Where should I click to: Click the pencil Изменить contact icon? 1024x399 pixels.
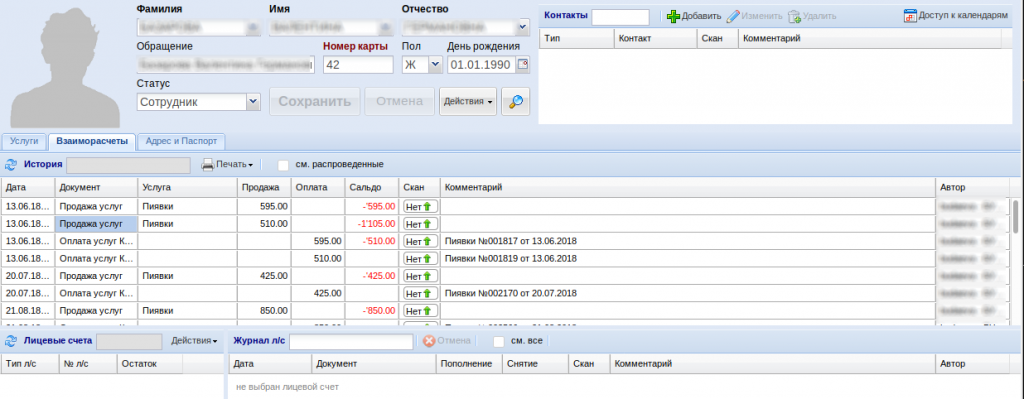coord(733,16)
